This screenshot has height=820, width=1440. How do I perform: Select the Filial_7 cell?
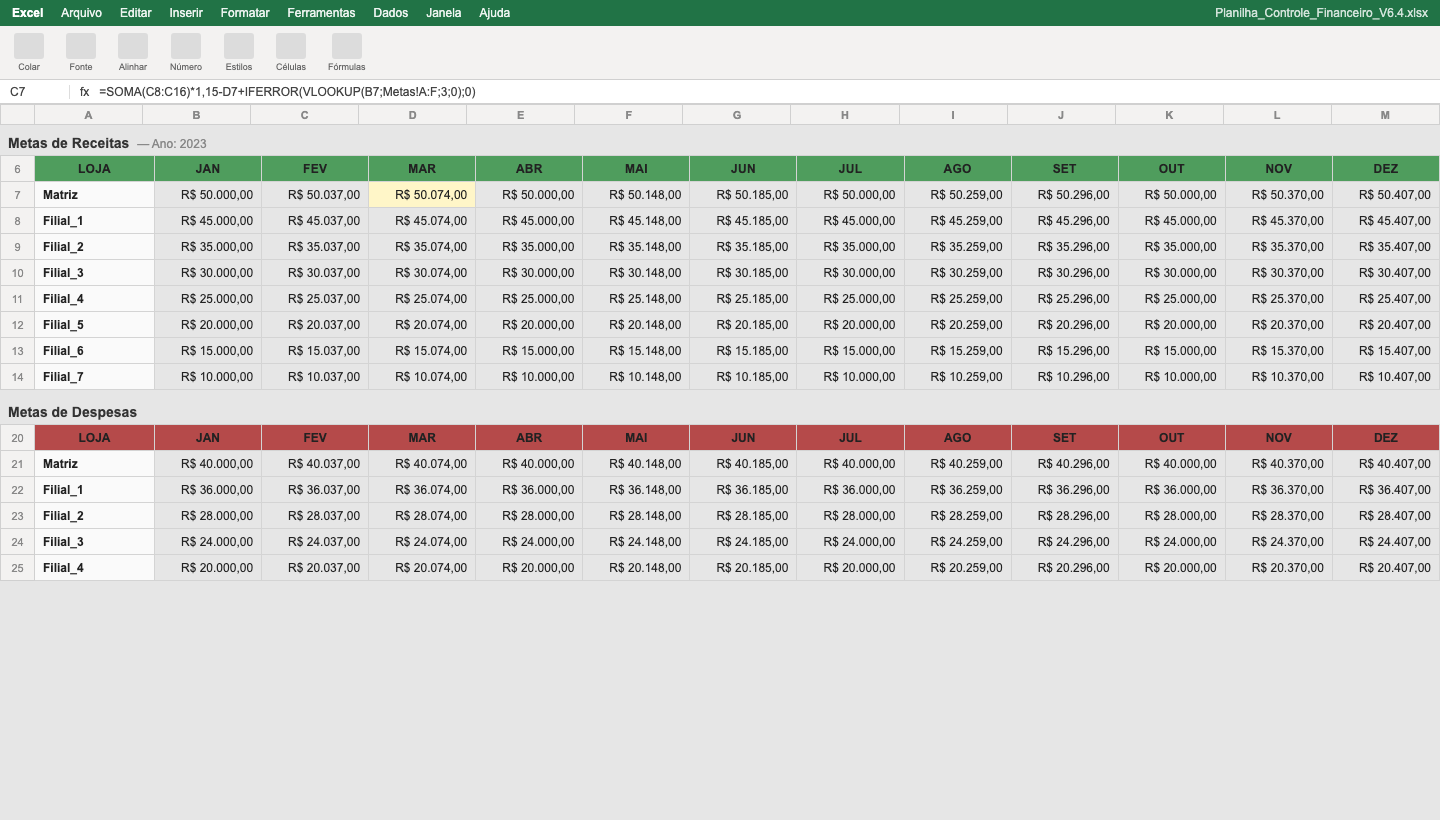click(x=95, y=377)
